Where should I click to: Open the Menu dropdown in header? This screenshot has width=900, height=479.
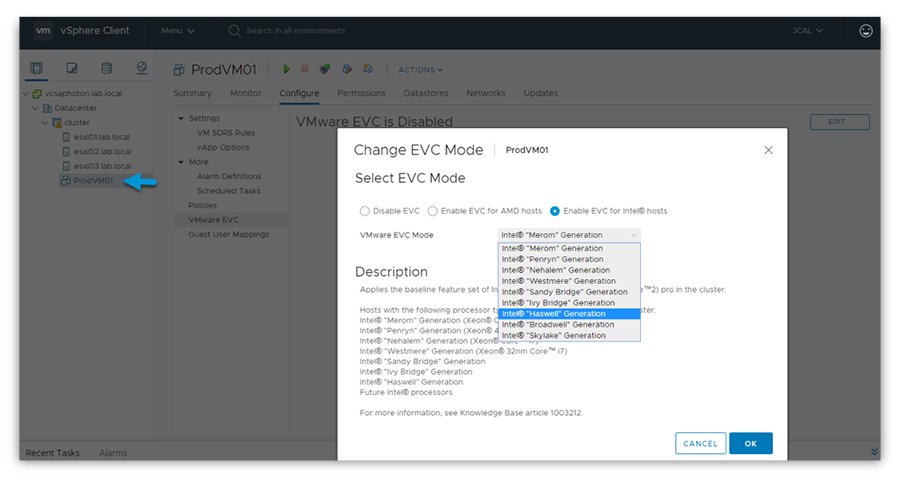[x=178, y=31]
